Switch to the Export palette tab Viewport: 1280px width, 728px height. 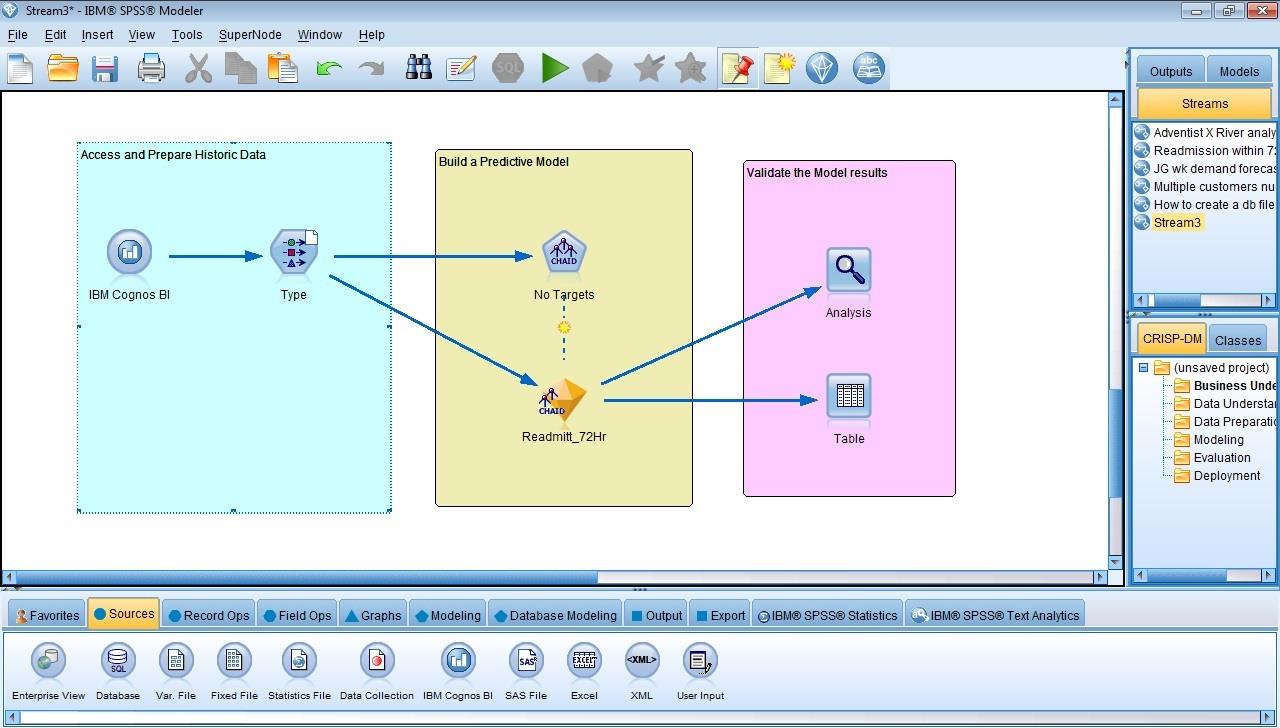coord(720,615)
